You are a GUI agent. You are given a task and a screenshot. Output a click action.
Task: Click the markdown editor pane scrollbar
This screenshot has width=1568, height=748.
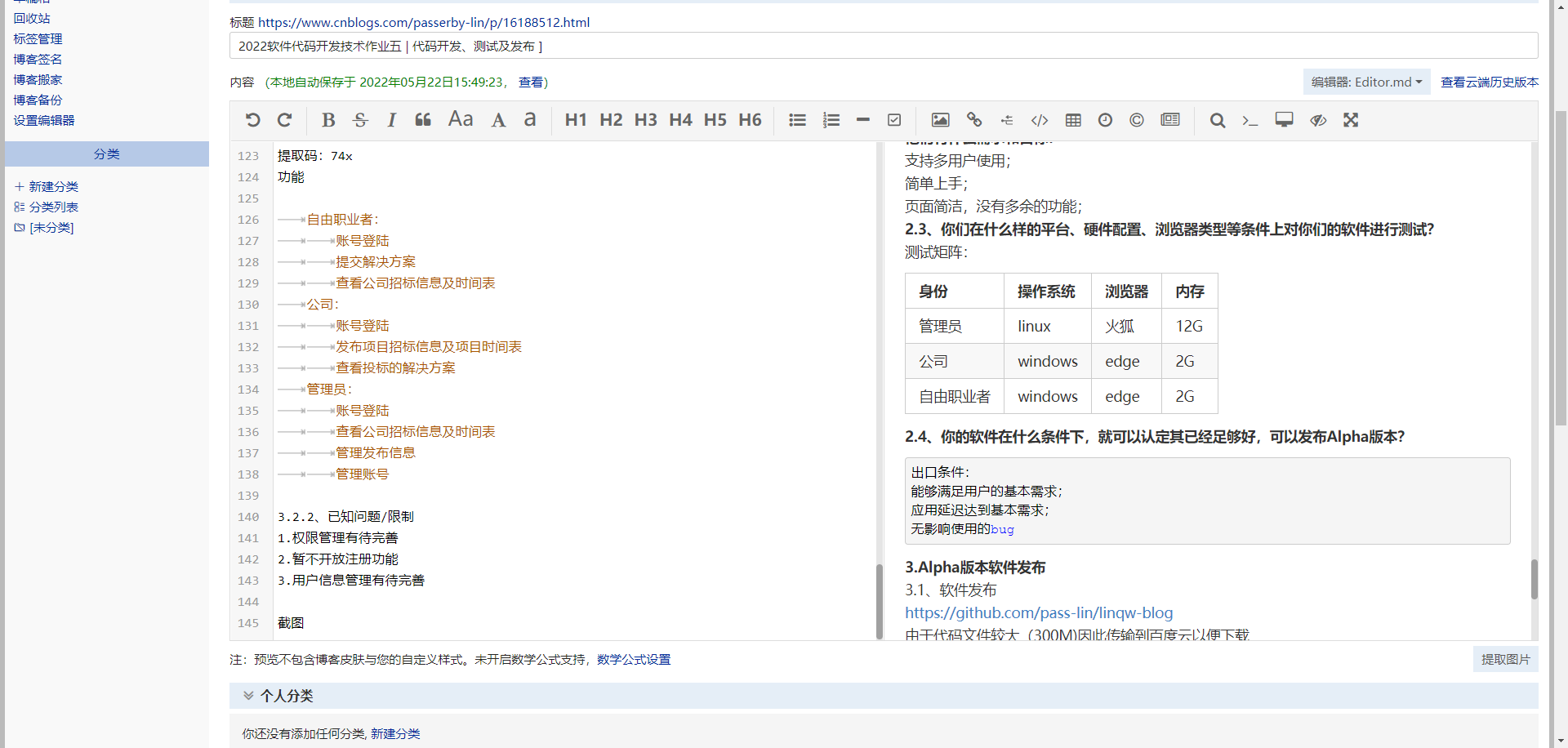[880, 601]
